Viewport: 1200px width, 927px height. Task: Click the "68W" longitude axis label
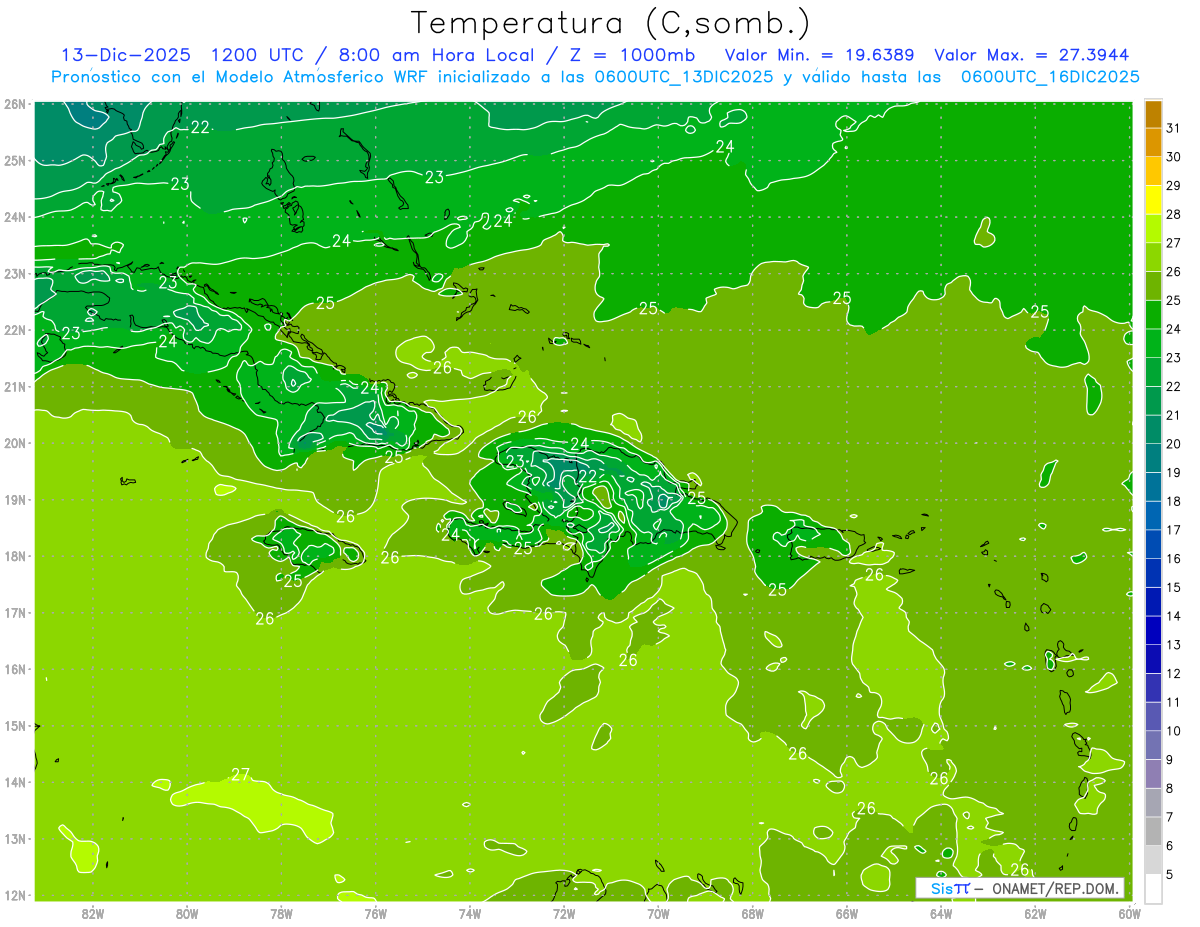pyautogui.click(x=753, y=913)
